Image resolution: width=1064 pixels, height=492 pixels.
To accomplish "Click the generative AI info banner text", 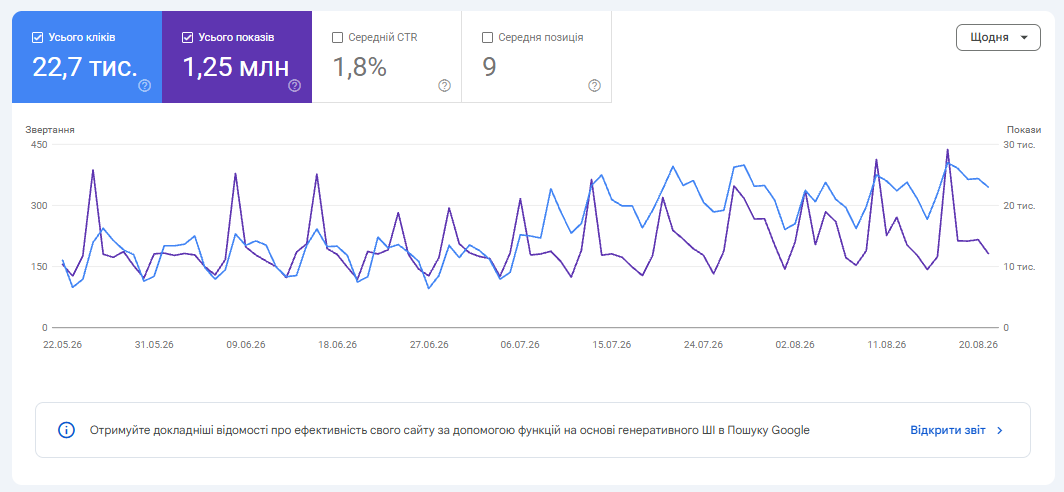I will (x=449, y=430).
